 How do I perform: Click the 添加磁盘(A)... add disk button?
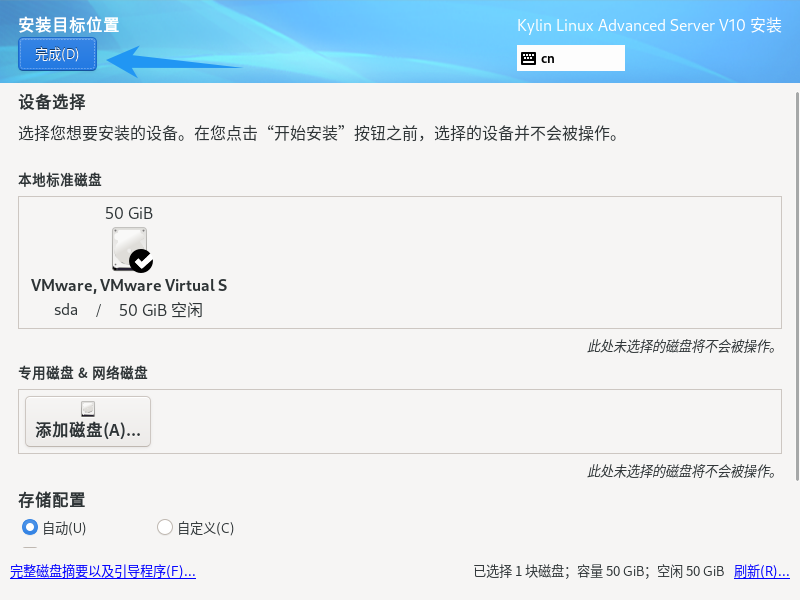point(88,421)
